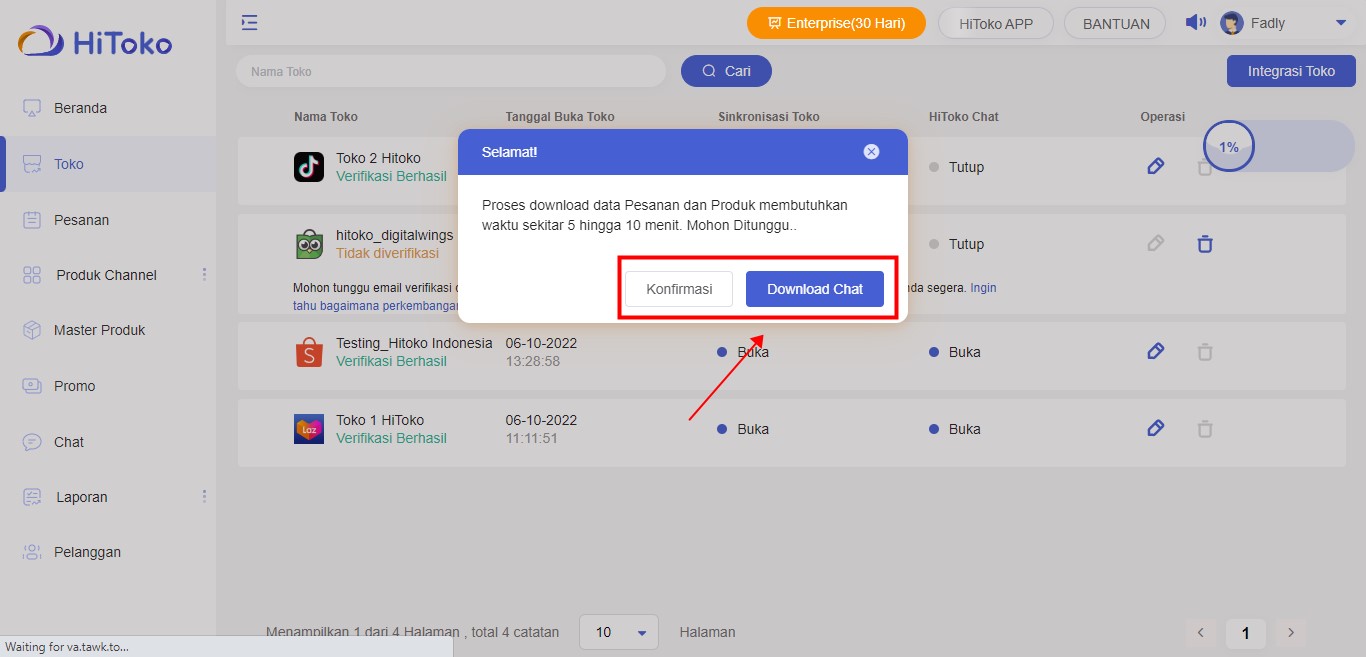Edit Toko 1 HiToko store
Viewport: 1366px width, 657px height.
point(1155,428)
